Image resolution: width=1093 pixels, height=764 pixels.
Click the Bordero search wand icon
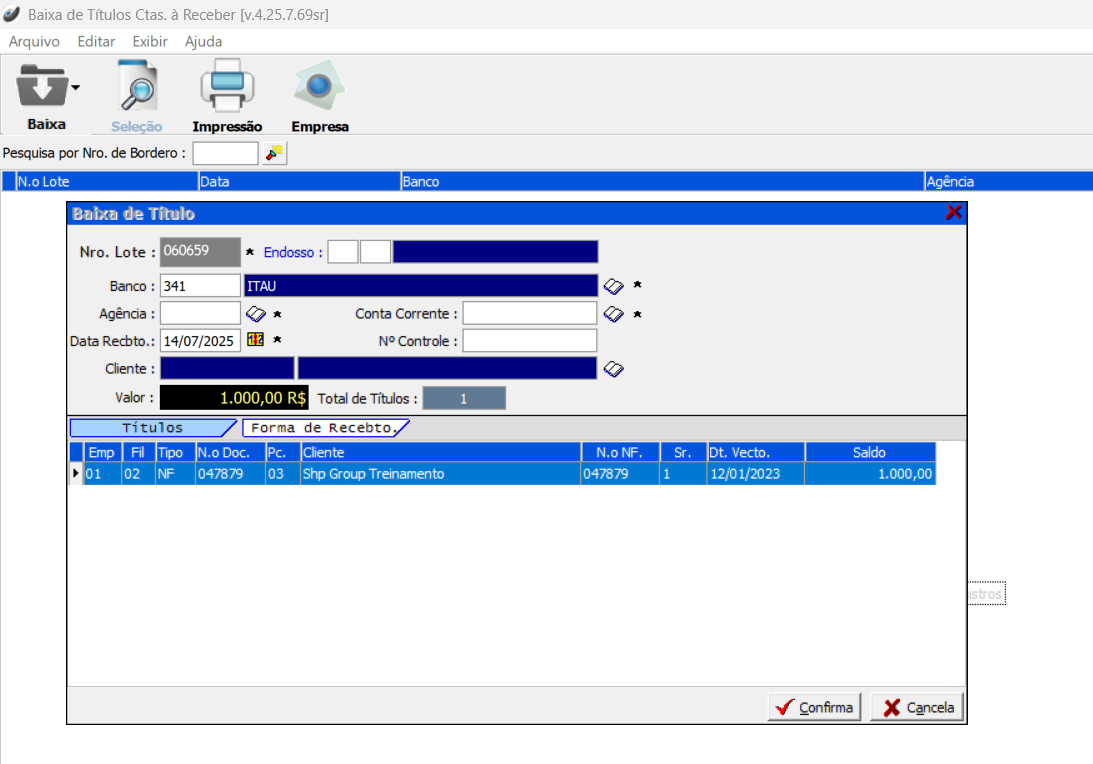pyautogui.click(x=274, y=153)
